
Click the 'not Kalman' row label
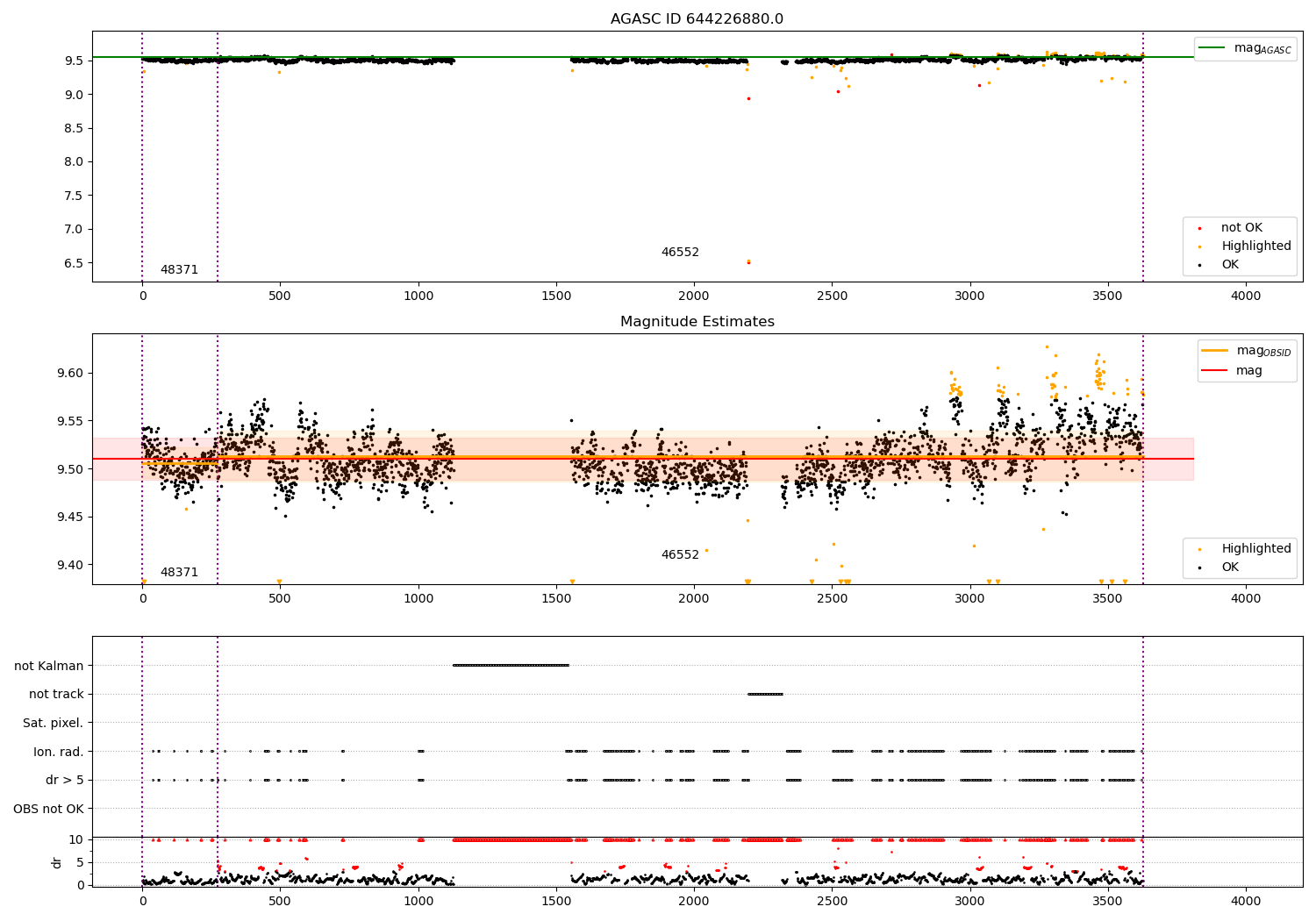tap(49, 666)
